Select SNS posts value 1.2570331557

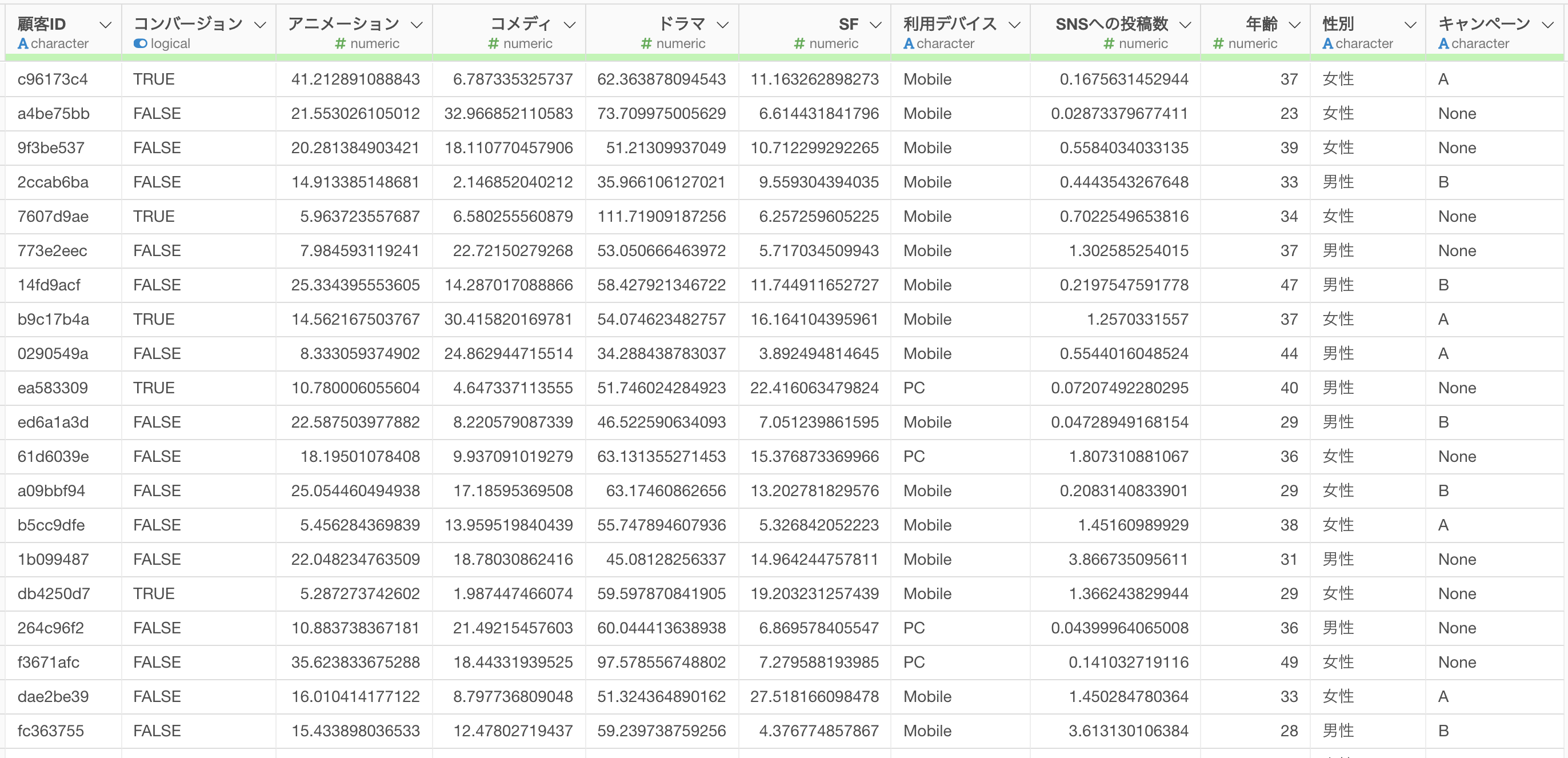pyautogui.click(x=1138, y=320)
